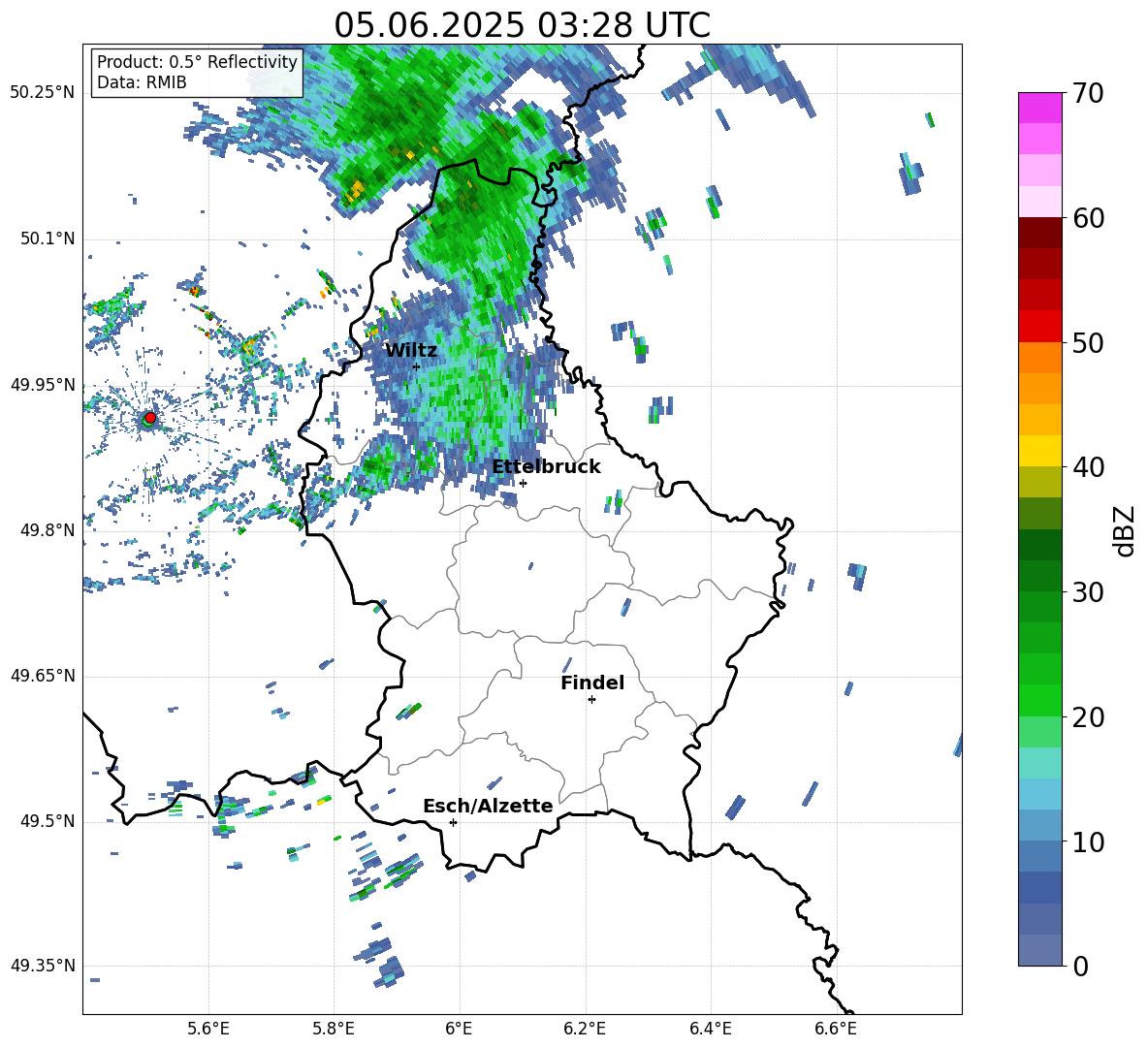
Task: Click the 6.2°E longitude label
Action: tap(585, 1029)
